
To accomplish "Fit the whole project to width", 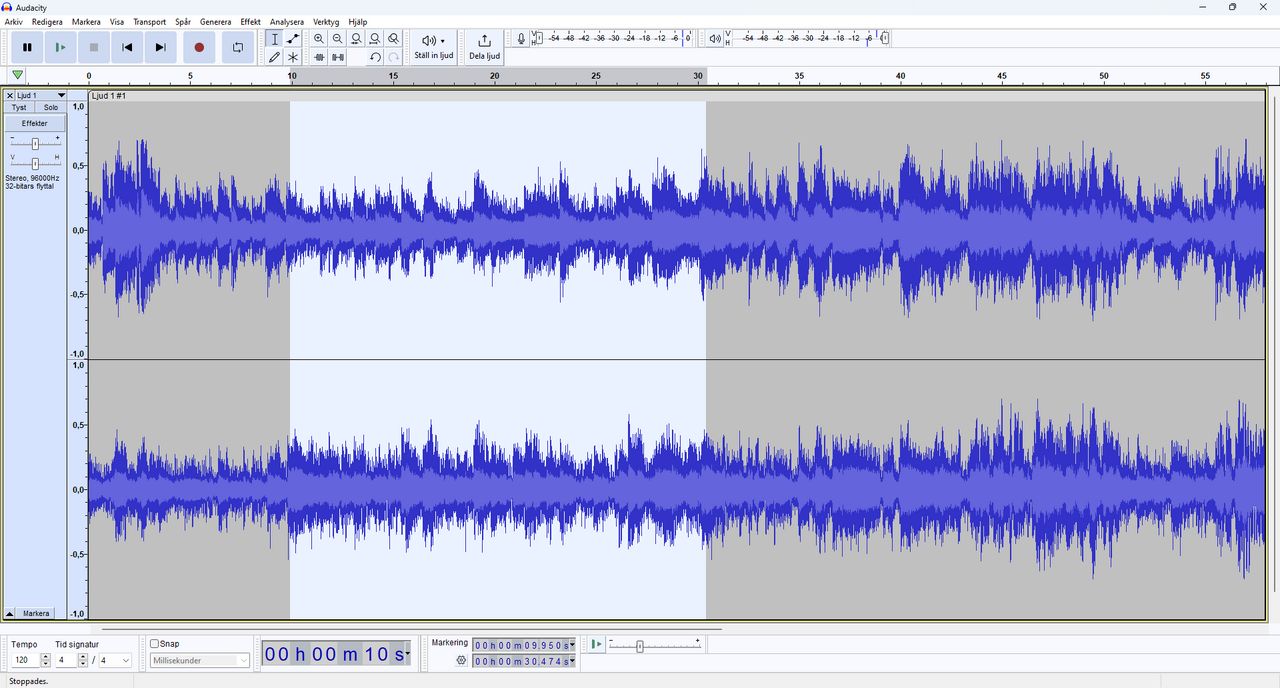I will 375,39.
